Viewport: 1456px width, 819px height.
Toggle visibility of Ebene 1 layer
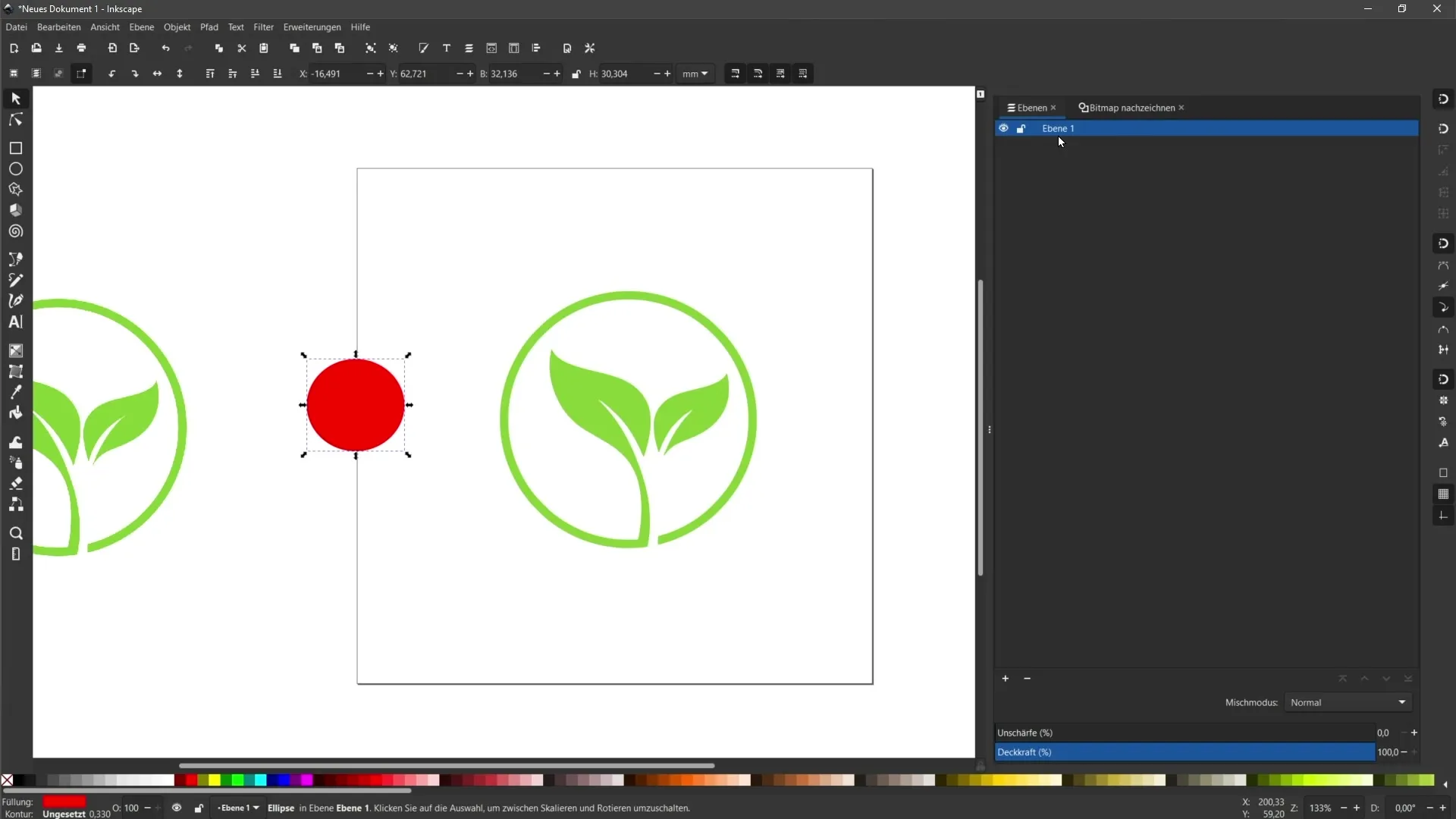click(1003, 128)
